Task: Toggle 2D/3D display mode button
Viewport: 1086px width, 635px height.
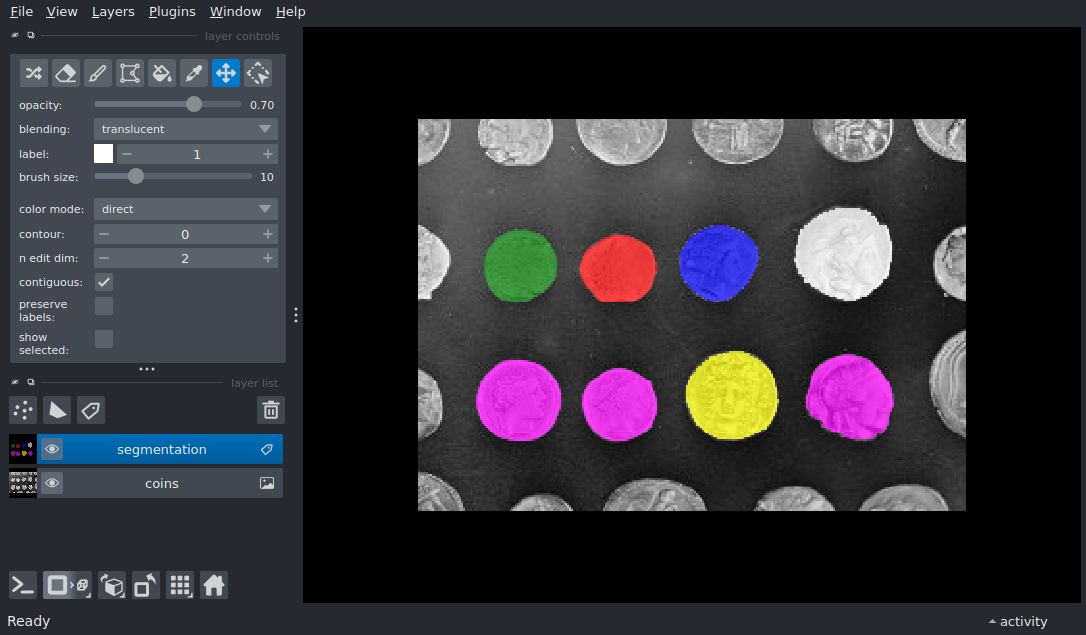Action: point(67,586)
